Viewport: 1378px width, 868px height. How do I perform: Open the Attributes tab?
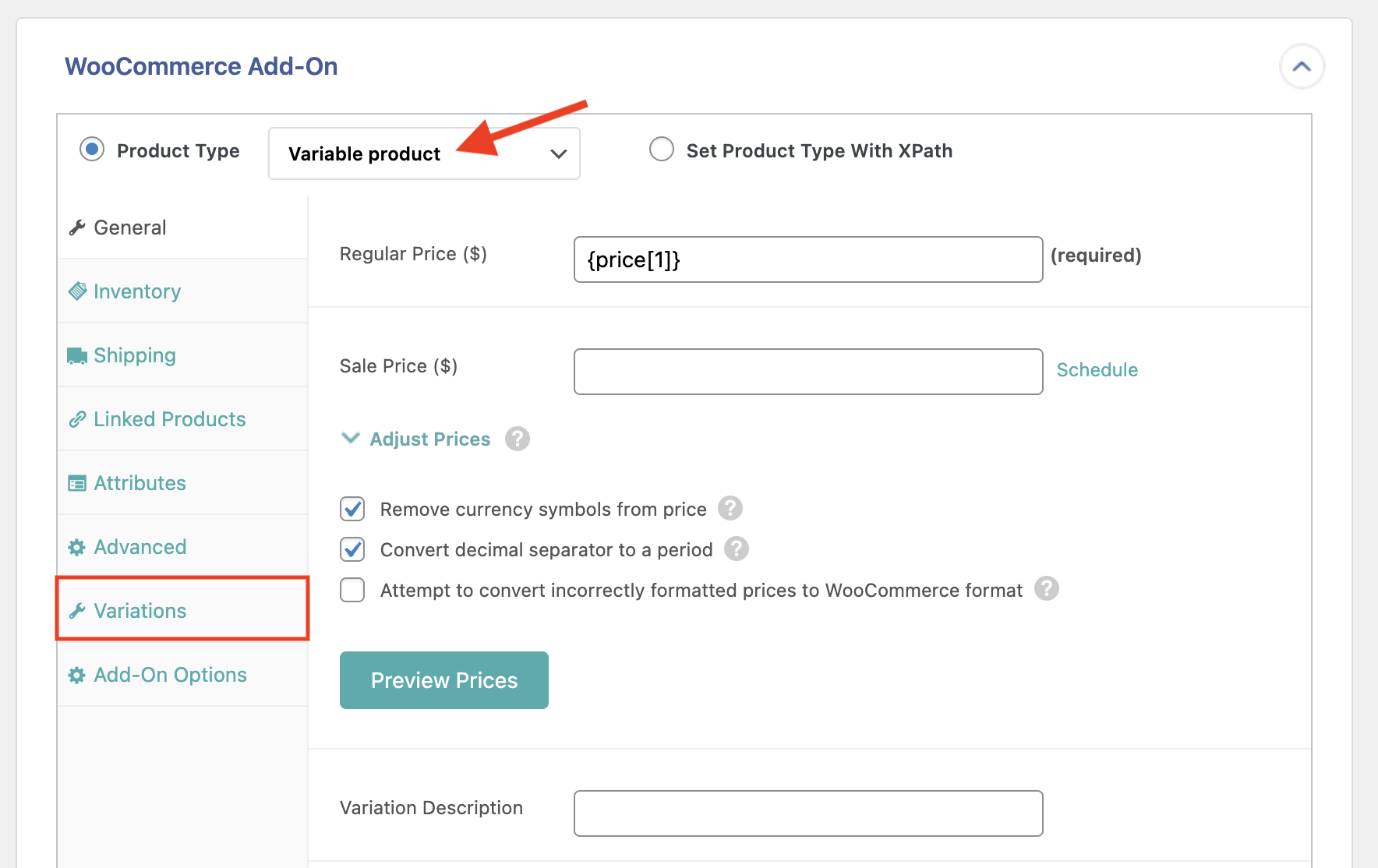pos(140,483)
